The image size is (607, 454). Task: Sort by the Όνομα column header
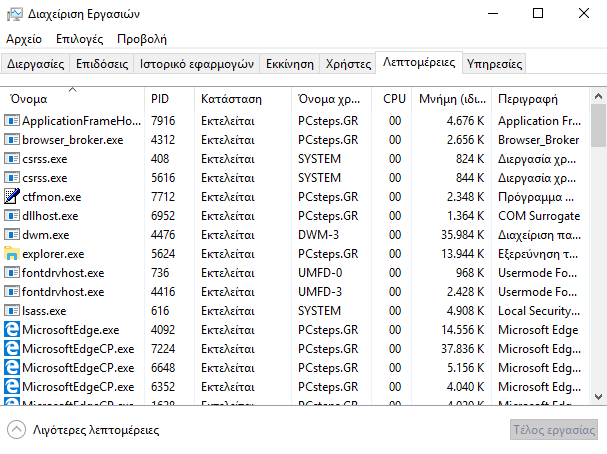[x=72, y=99]
